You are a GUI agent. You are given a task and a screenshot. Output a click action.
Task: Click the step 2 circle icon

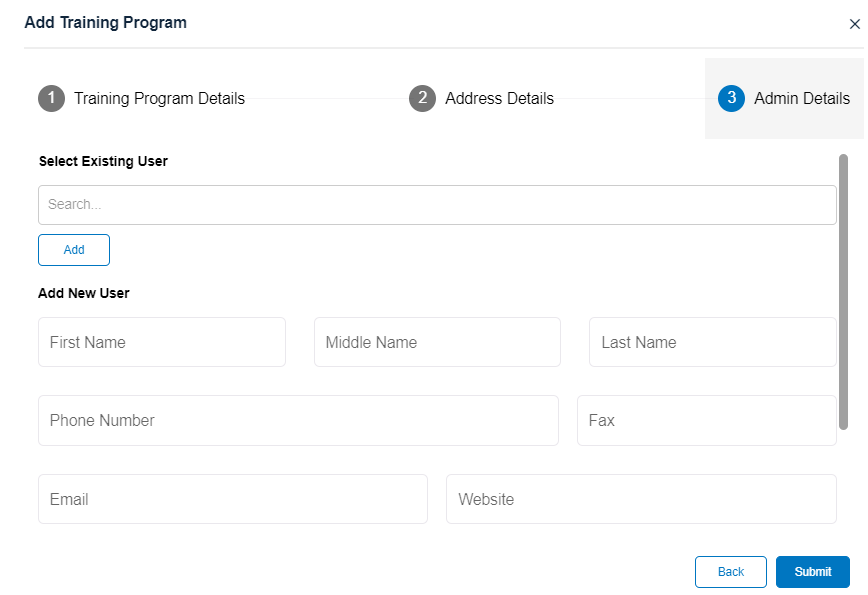click(422, 98)
